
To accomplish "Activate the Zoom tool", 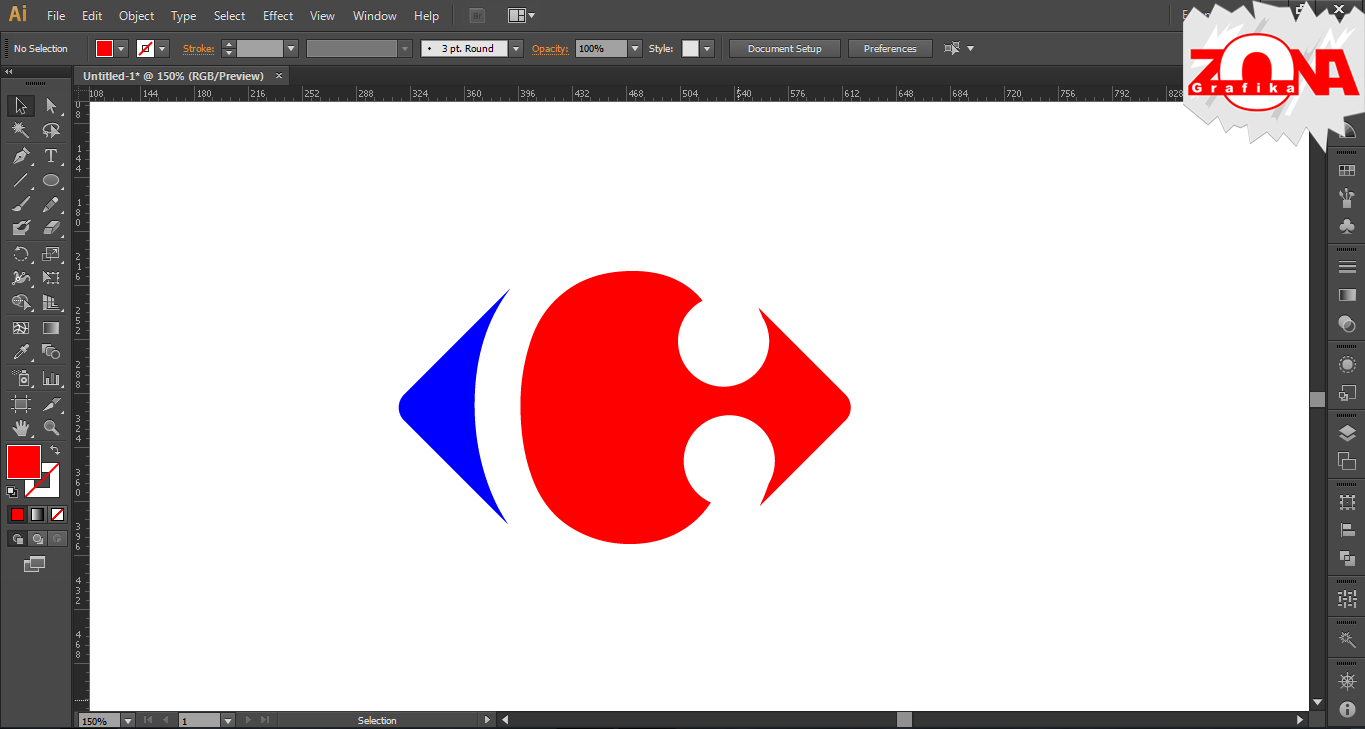I will (51, 428).
